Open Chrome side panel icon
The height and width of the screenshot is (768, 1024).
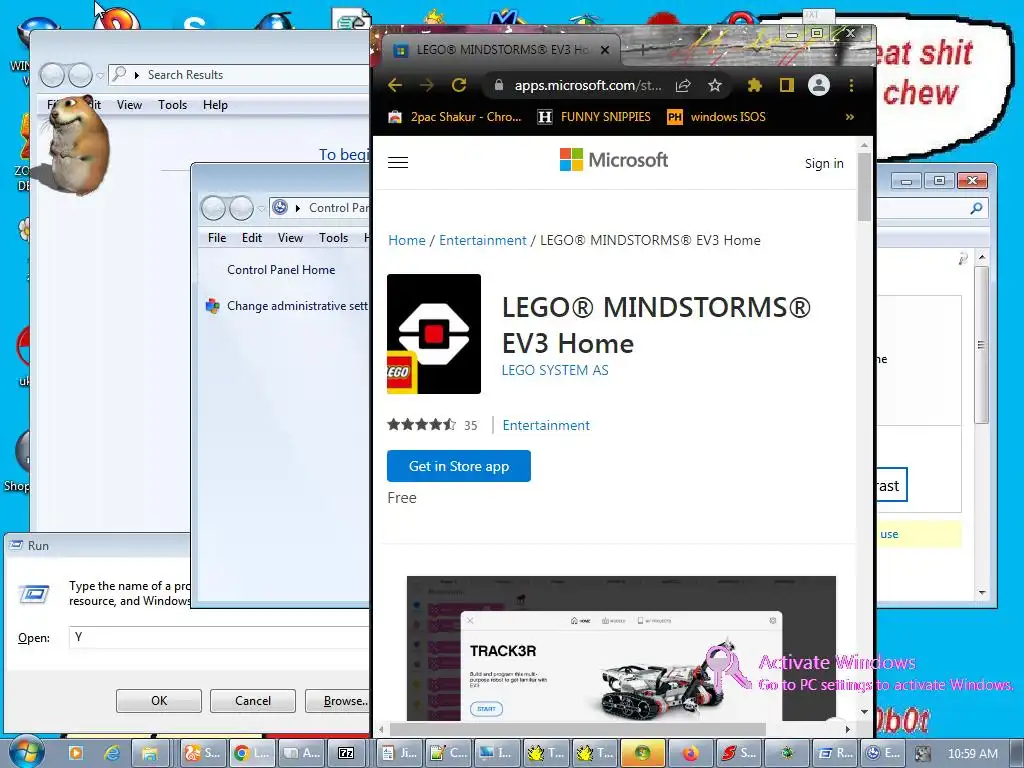tap(786, 85)
